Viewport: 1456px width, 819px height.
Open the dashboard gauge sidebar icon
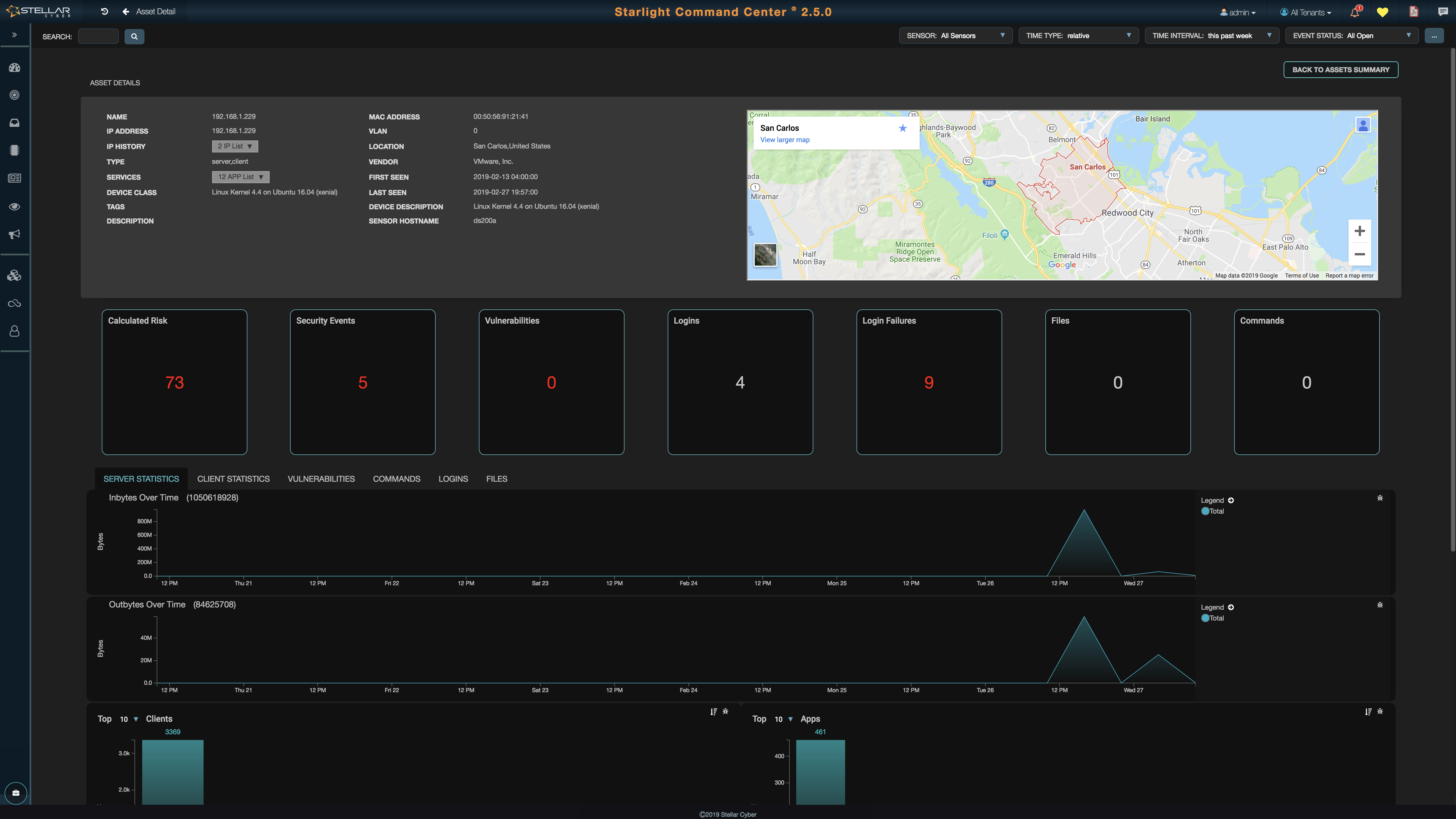pos(15,68)
